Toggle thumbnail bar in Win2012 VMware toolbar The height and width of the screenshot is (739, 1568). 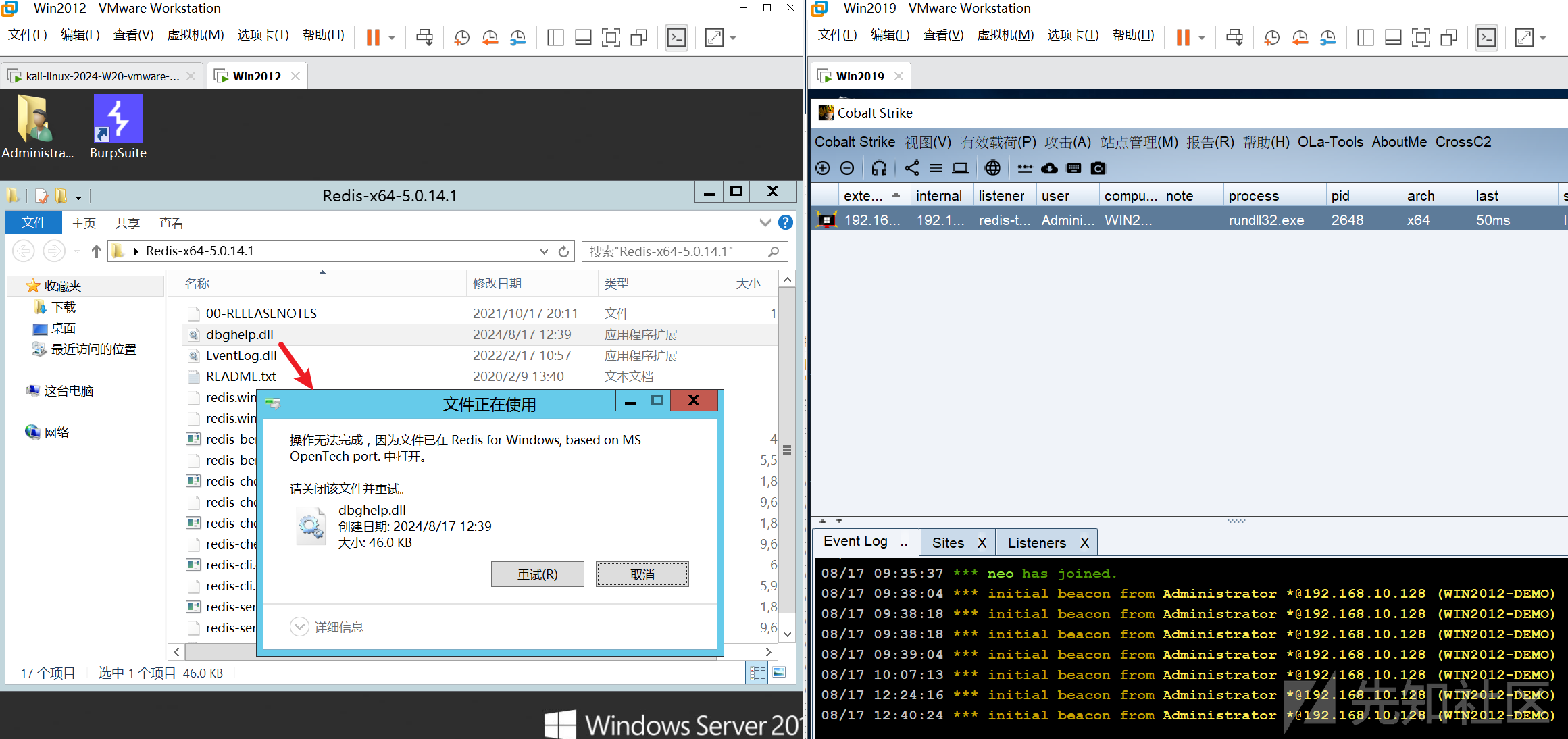(583, 37)
